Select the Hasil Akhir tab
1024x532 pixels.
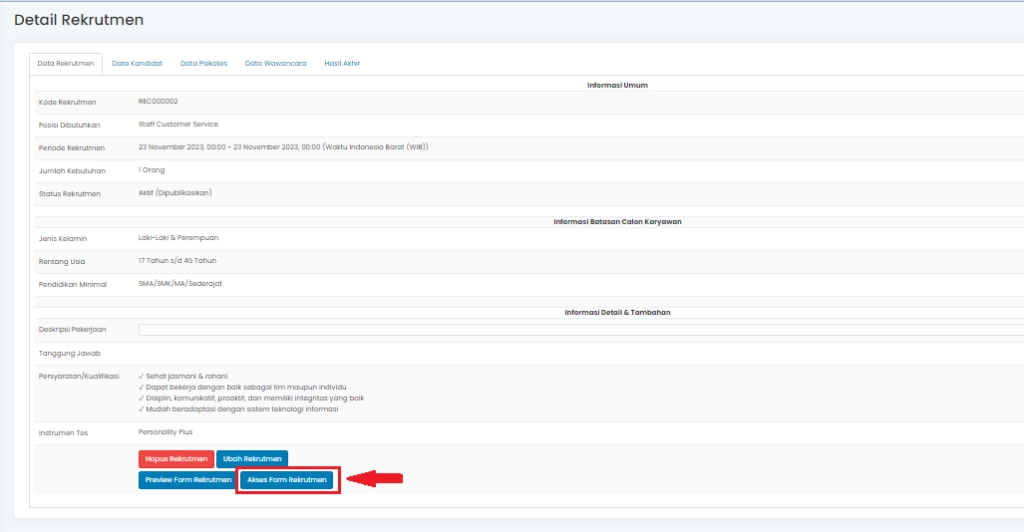point(342,63)
